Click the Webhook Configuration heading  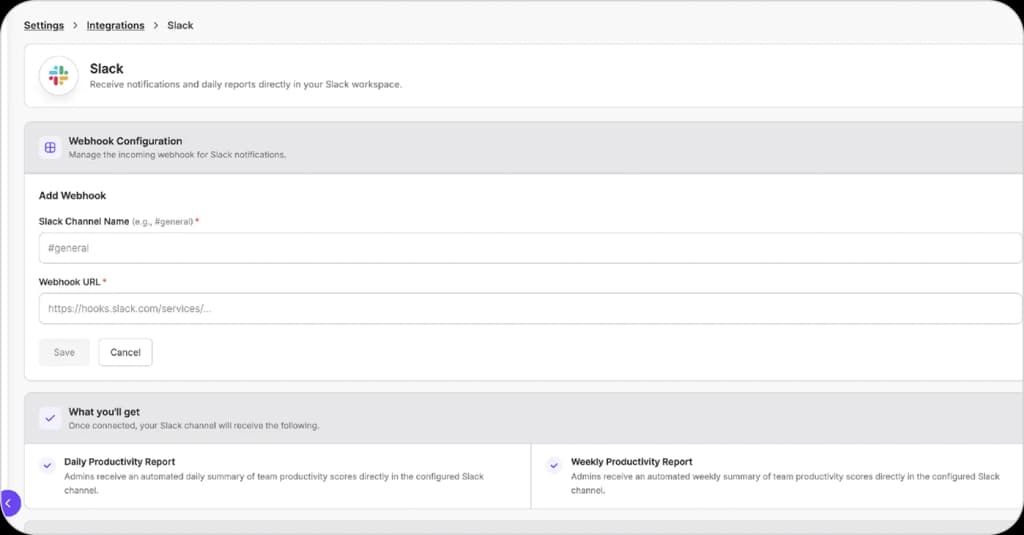pos(125,141)
